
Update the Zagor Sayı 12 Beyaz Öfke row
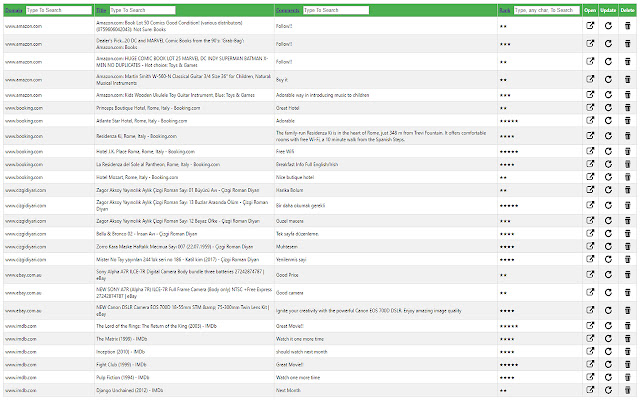(x=608, y=221)
